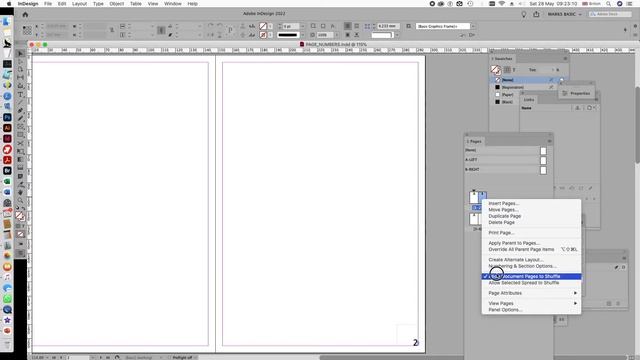Select the Hand tool in the toolbox
This screenshot has height=360, width=640.
(20, 192)
